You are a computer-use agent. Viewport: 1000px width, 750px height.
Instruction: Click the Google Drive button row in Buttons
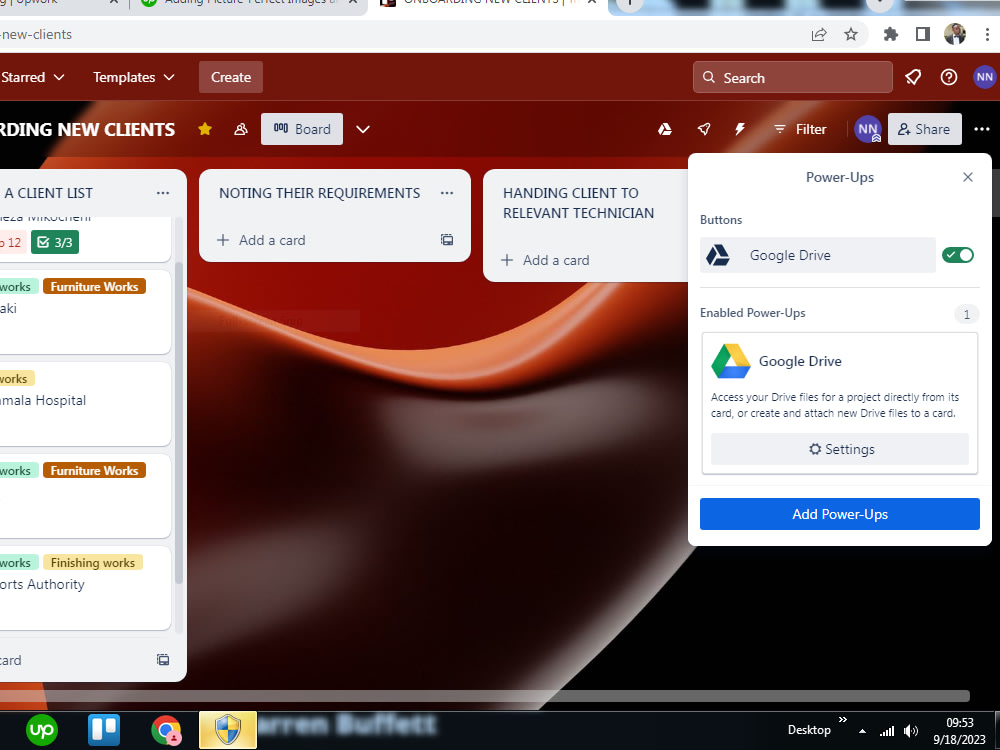click(818, 255)
